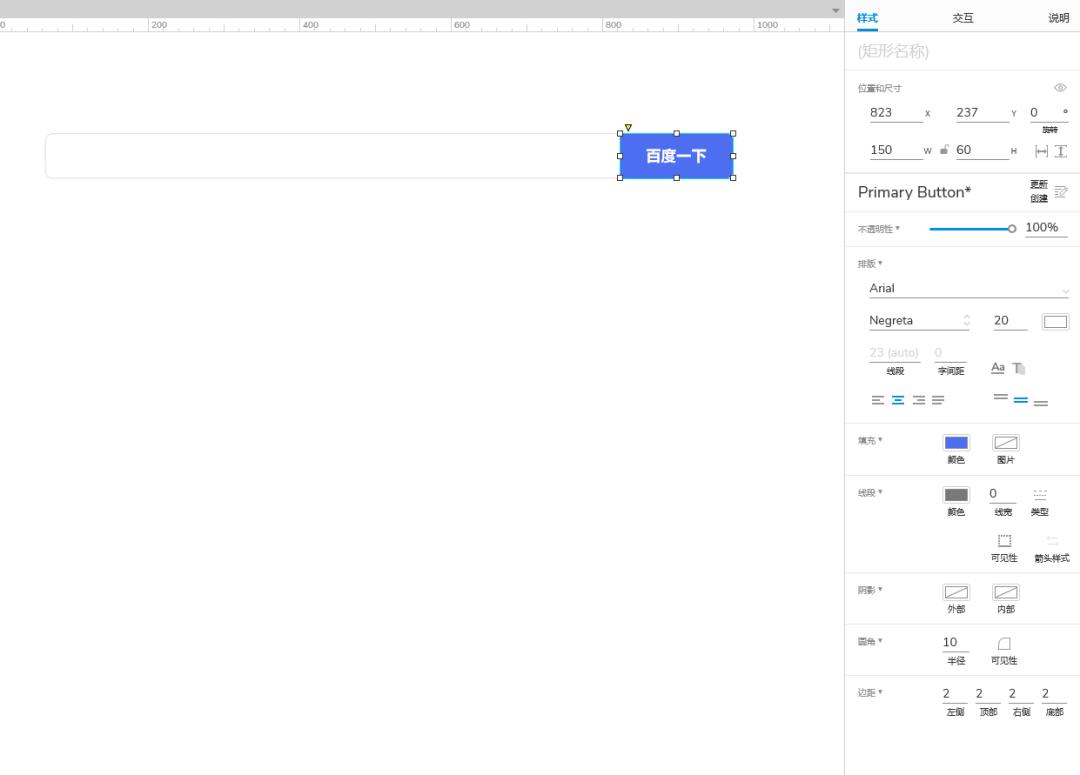Click the yellow rounding handle above the button

[628, 127]
